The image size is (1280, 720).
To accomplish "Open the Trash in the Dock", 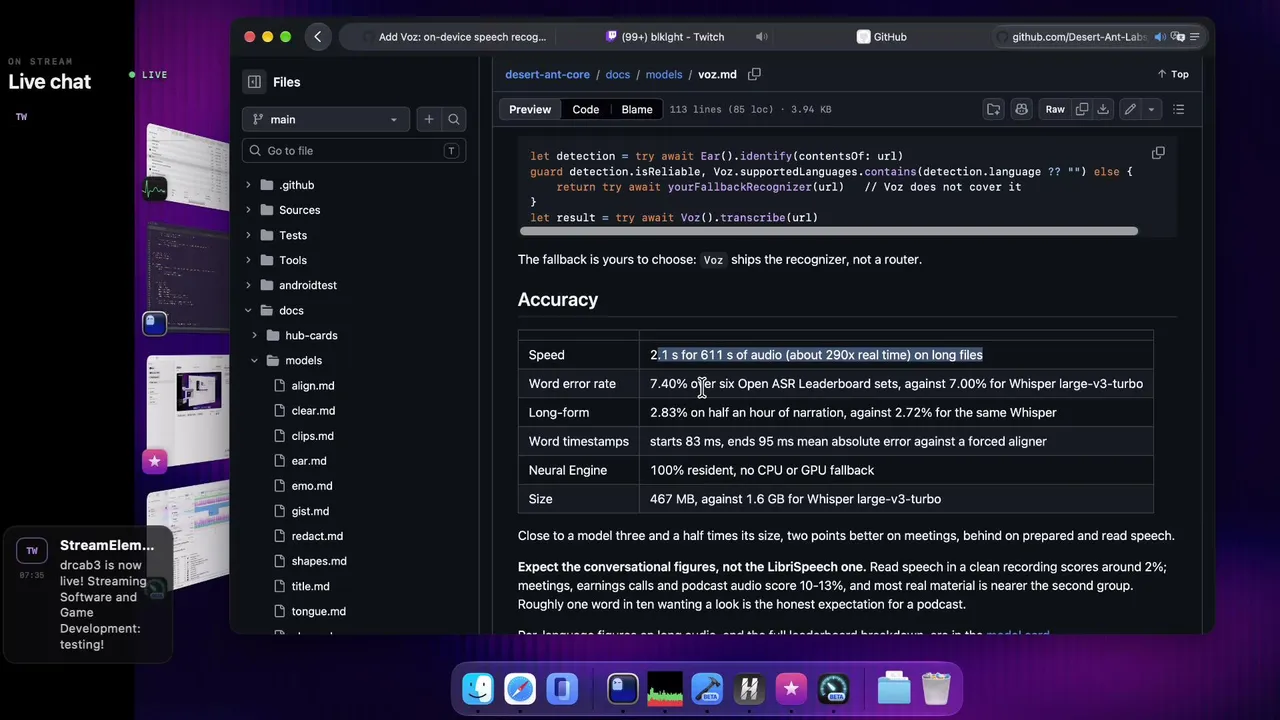I will (936, 689).
